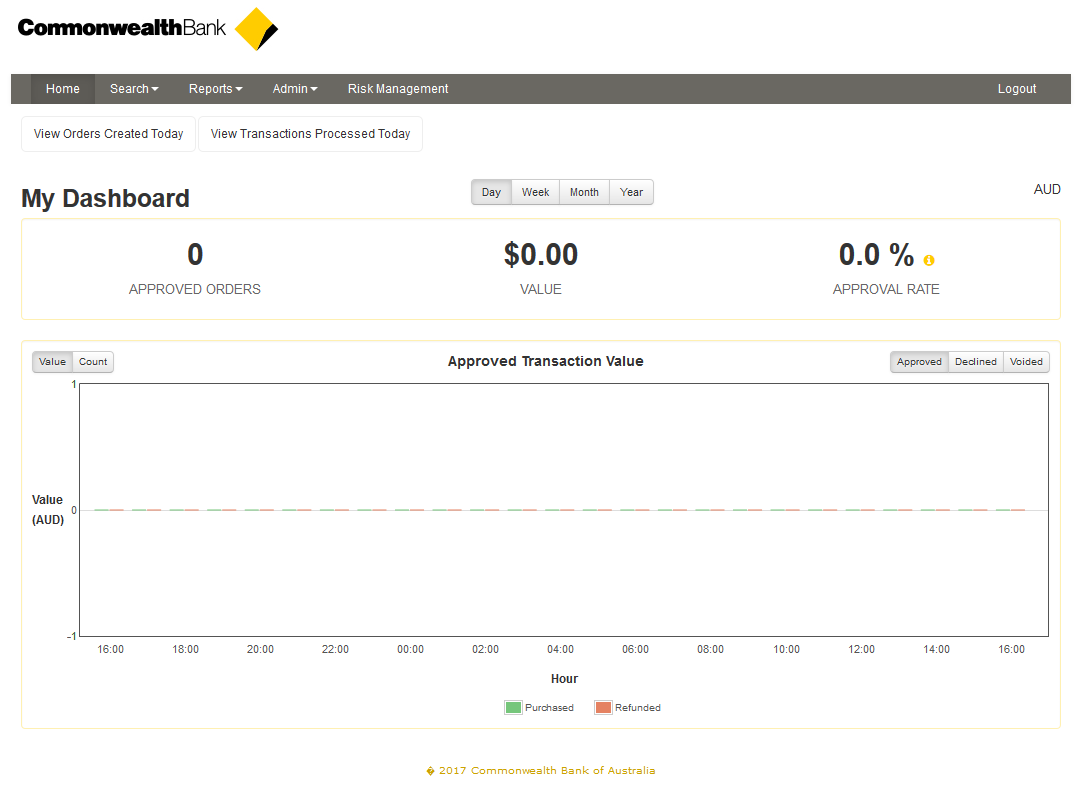Select the Year time range
Image resolution: width=1084 pixels, height=798 pixels.
click(631, 192)
